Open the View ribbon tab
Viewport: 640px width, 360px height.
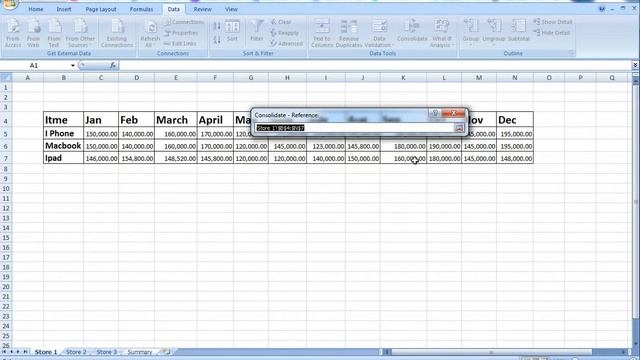(231, 9)
